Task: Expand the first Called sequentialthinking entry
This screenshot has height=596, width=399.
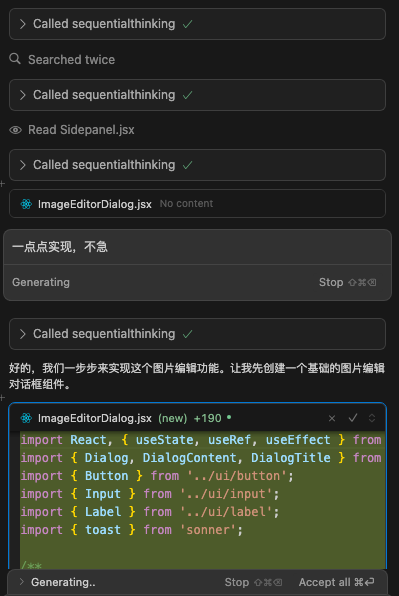Action: point(197,24)
